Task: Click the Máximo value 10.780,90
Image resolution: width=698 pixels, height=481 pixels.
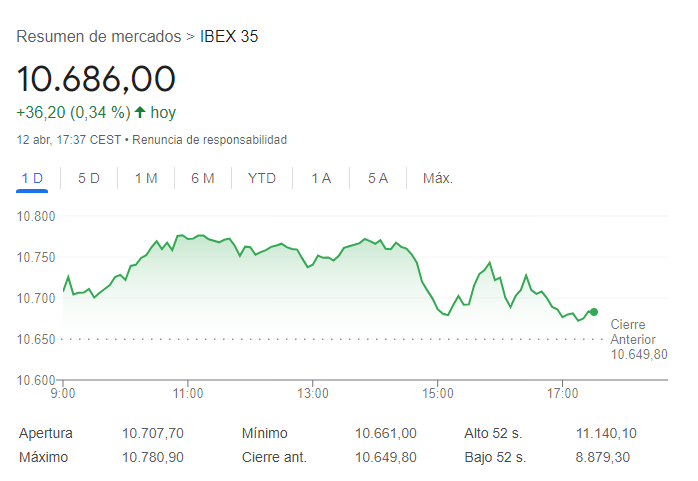Action: coord(153,457)
